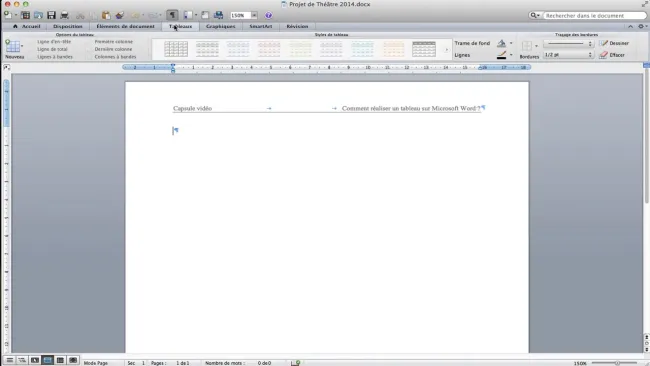Switch to Draft view icon
The height and width of the screenshot is (366, 650).
(9, 360)
